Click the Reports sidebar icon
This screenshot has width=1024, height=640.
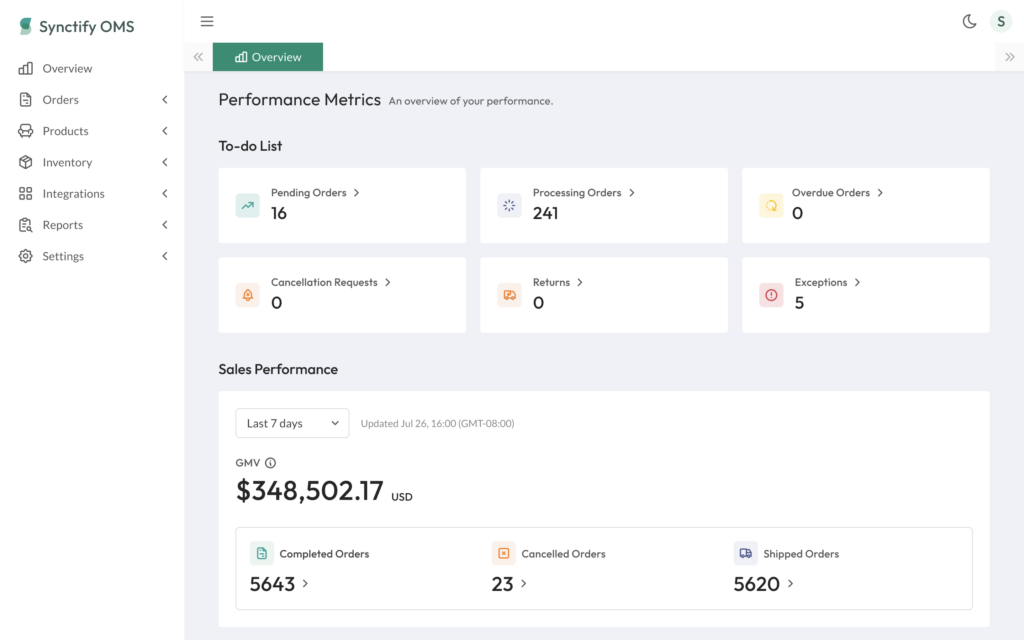[x=25, y=225]
